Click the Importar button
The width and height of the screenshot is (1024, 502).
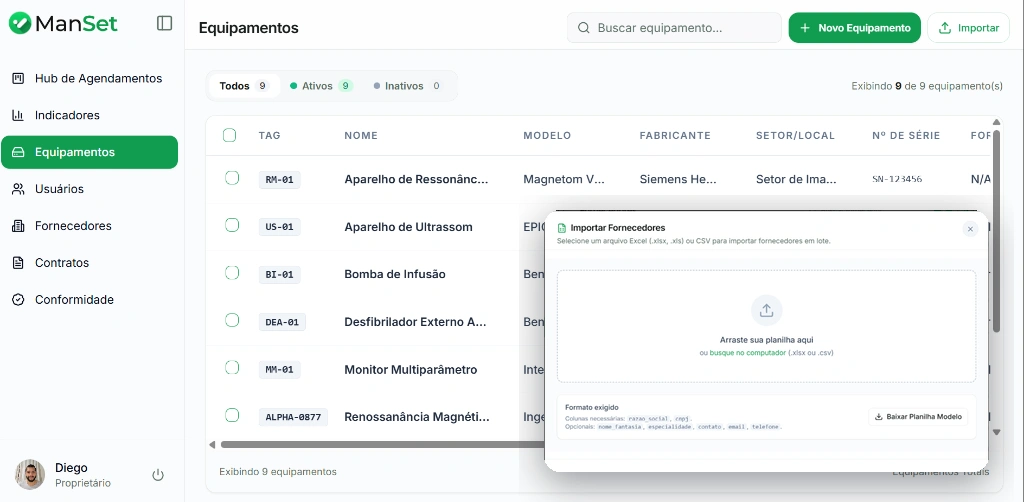(968, 28)
